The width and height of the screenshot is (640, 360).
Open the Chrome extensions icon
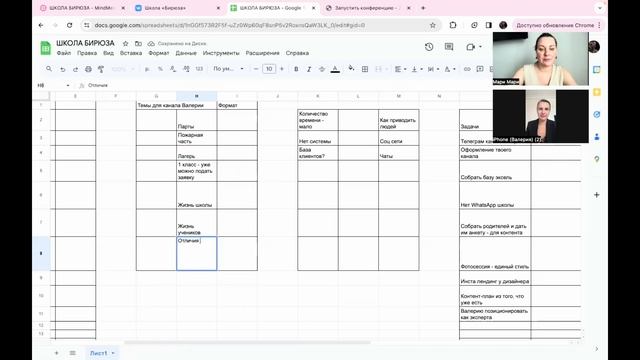(453, 25)
